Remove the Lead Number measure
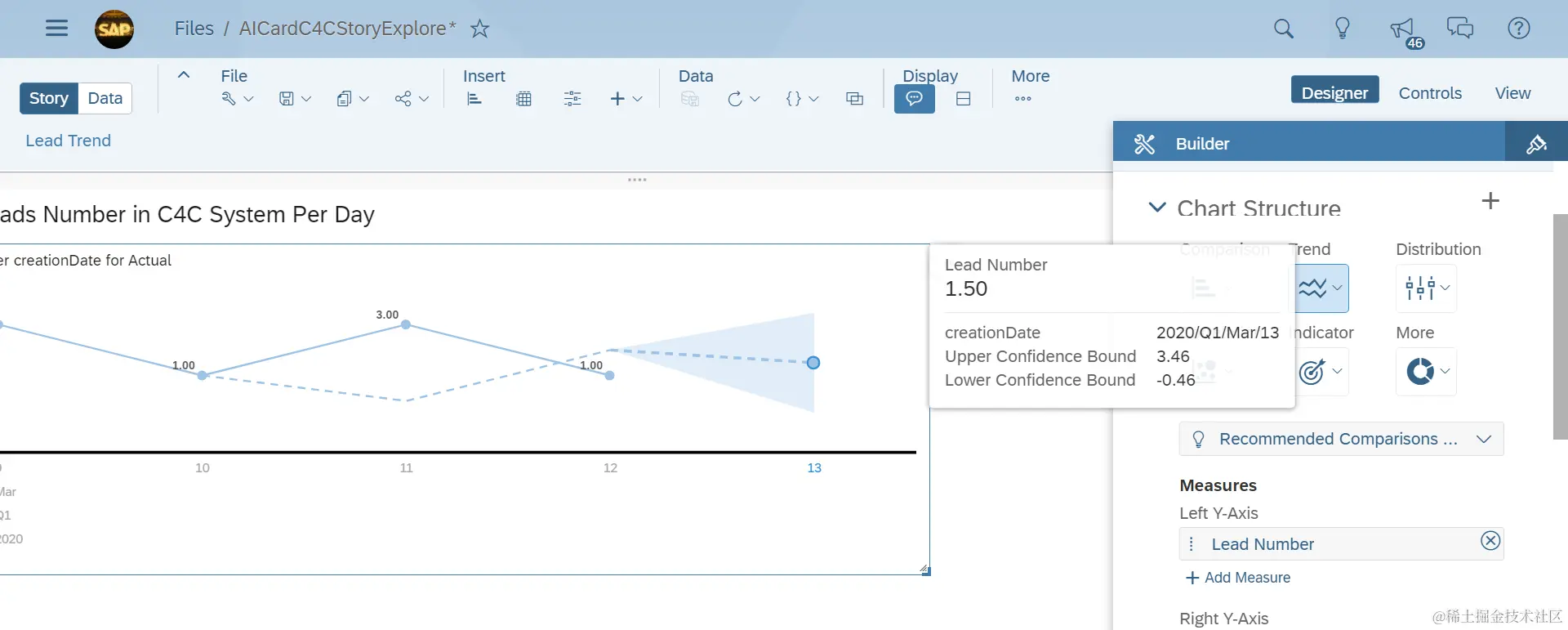 (x=1490, y=541)
